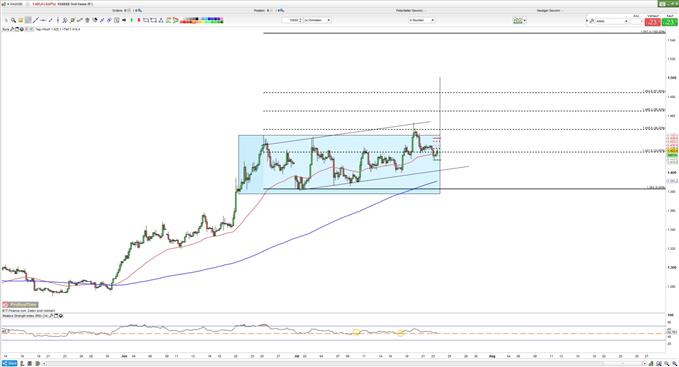This screenshot has width=679, height=367.
Task: Select the horizontal line drawing tool
Action: point(43,20)
